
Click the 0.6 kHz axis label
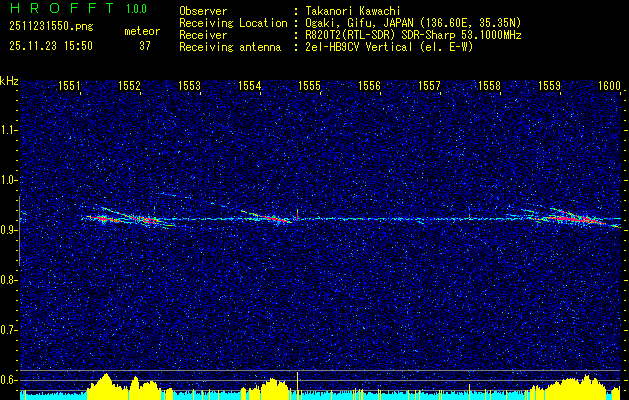9,380
